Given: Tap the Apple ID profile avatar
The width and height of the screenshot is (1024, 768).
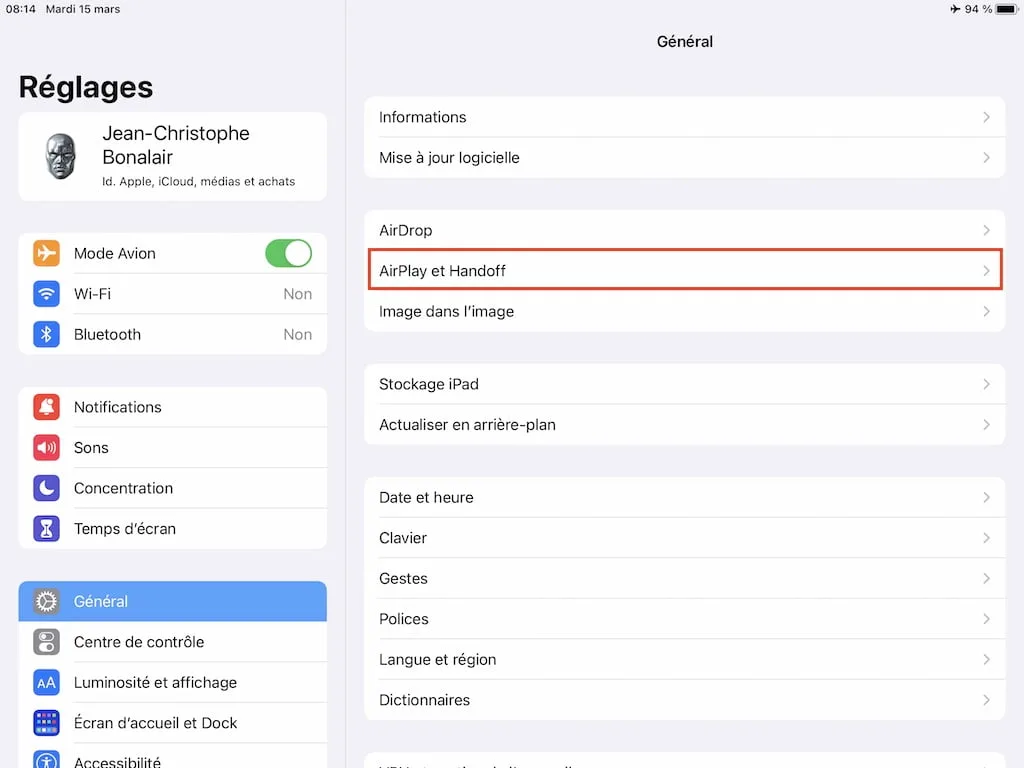Looking at the screenshot, I should coord(60,157).
